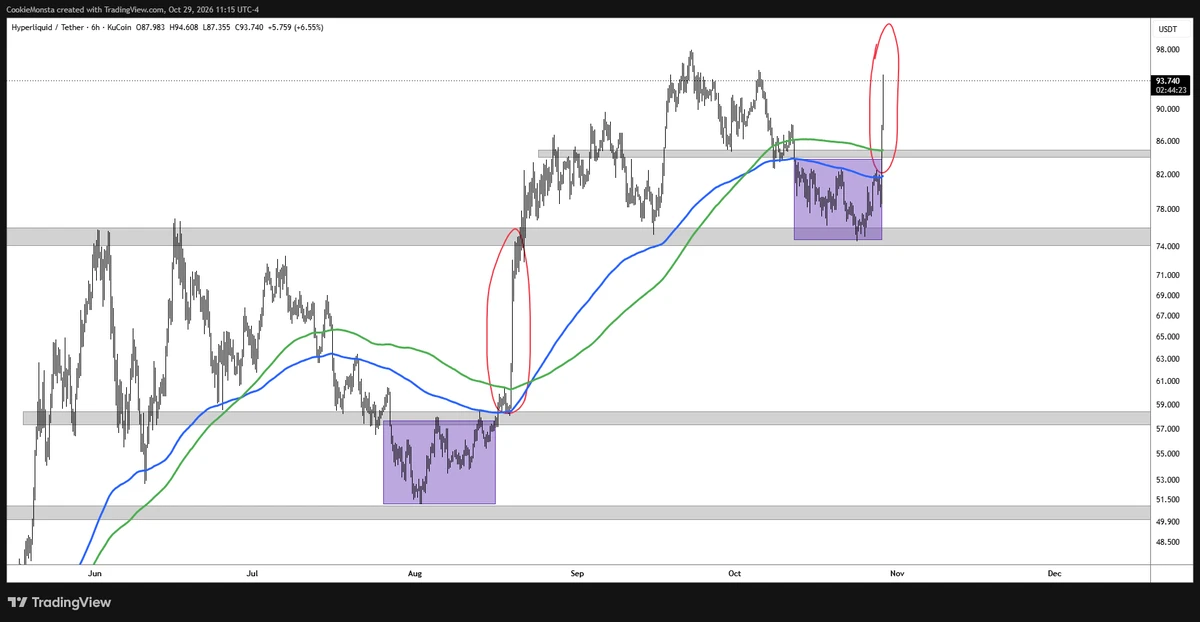Click the Nov label on time axis
Screen dimensions: 1200x622
(897, 574)
